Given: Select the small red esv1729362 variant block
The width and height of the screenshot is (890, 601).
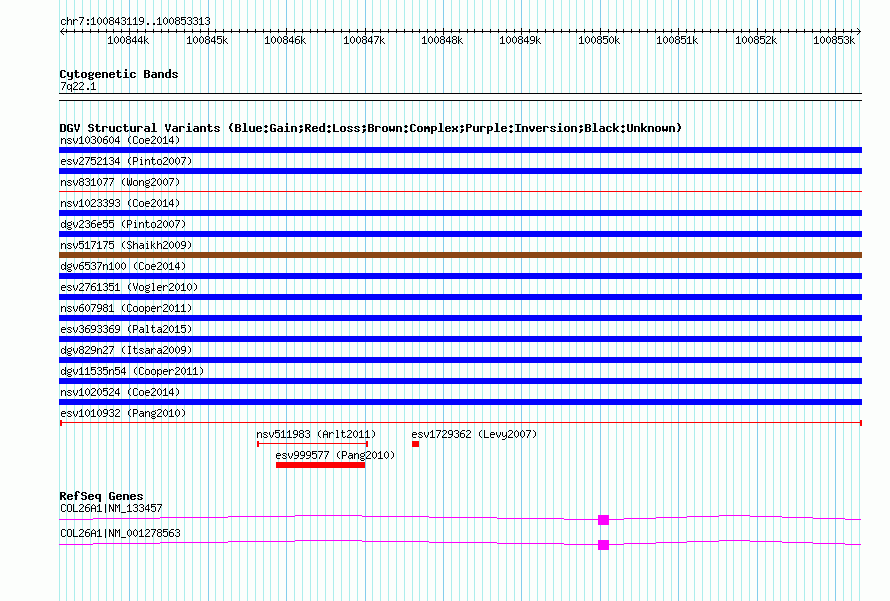Looking at the screenshot, I should pyautogui.click(x=415, y=444).
